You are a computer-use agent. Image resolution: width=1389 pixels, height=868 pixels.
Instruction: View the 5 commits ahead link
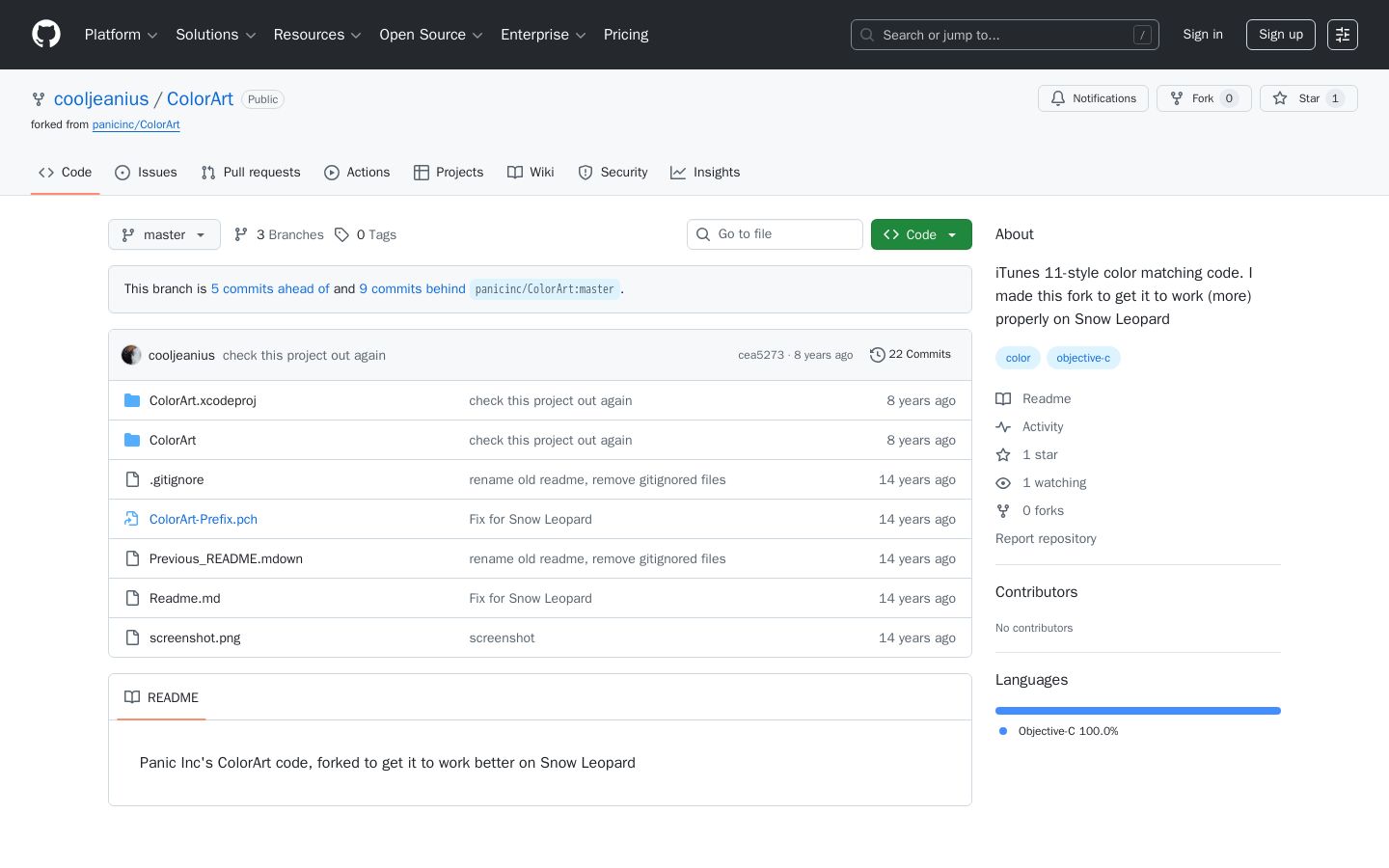(270, 289)
